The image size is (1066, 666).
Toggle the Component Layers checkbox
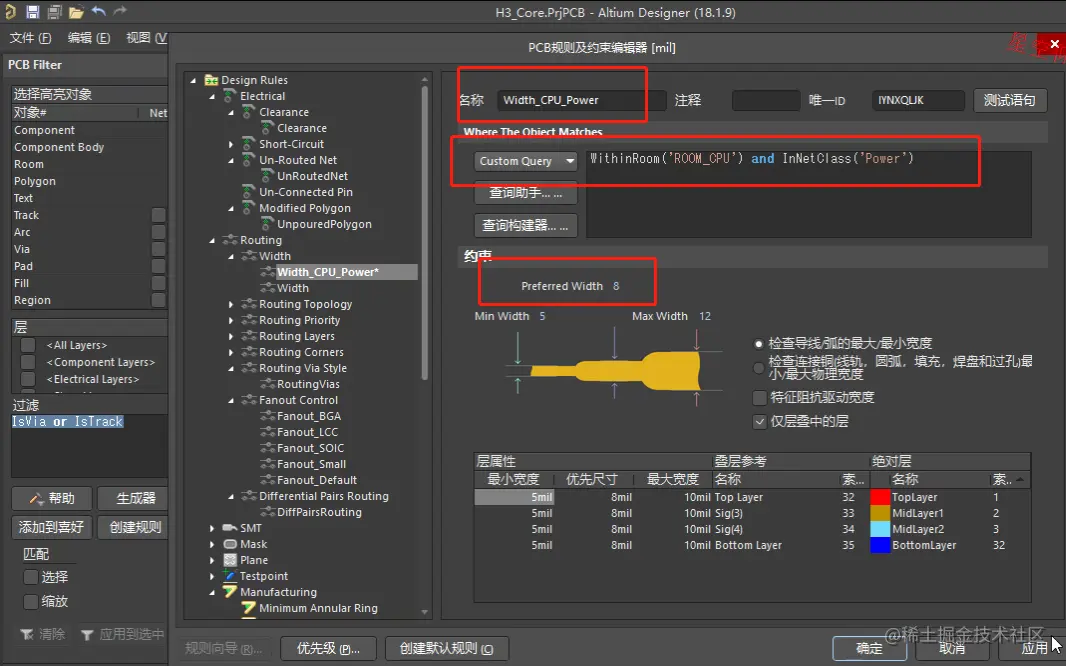[x=28, y=362]
